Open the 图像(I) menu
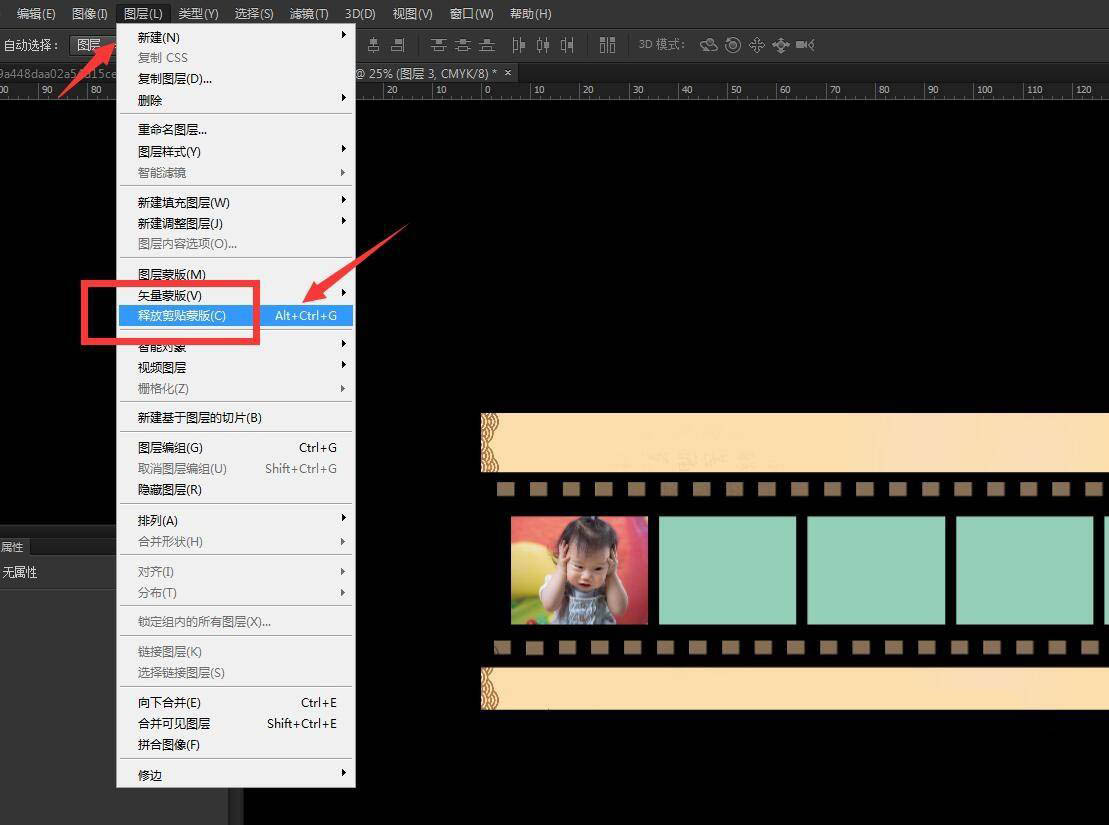 point(90,13)
